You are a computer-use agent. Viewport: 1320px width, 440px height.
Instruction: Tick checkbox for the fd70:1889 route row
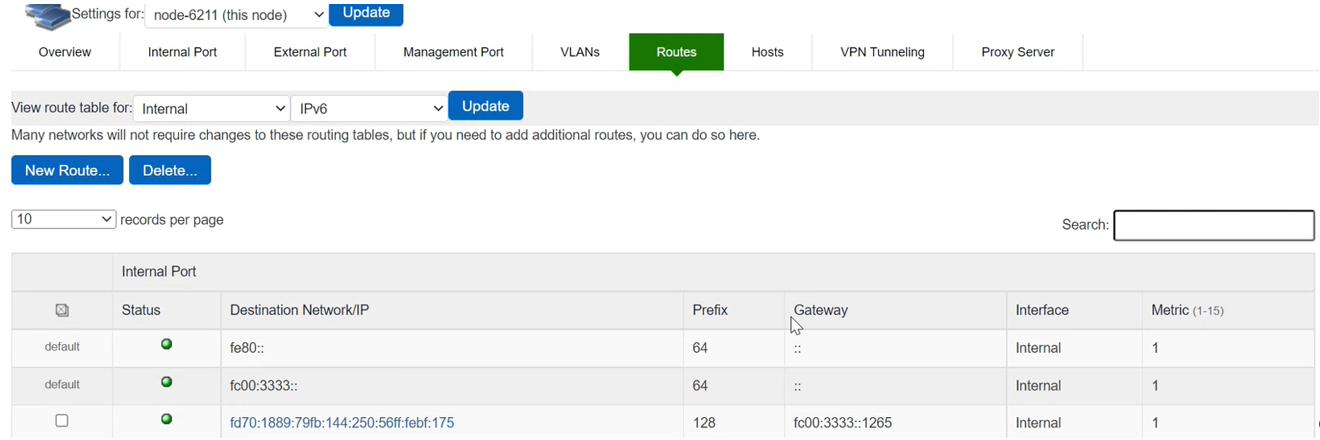(x=62, y=421)
